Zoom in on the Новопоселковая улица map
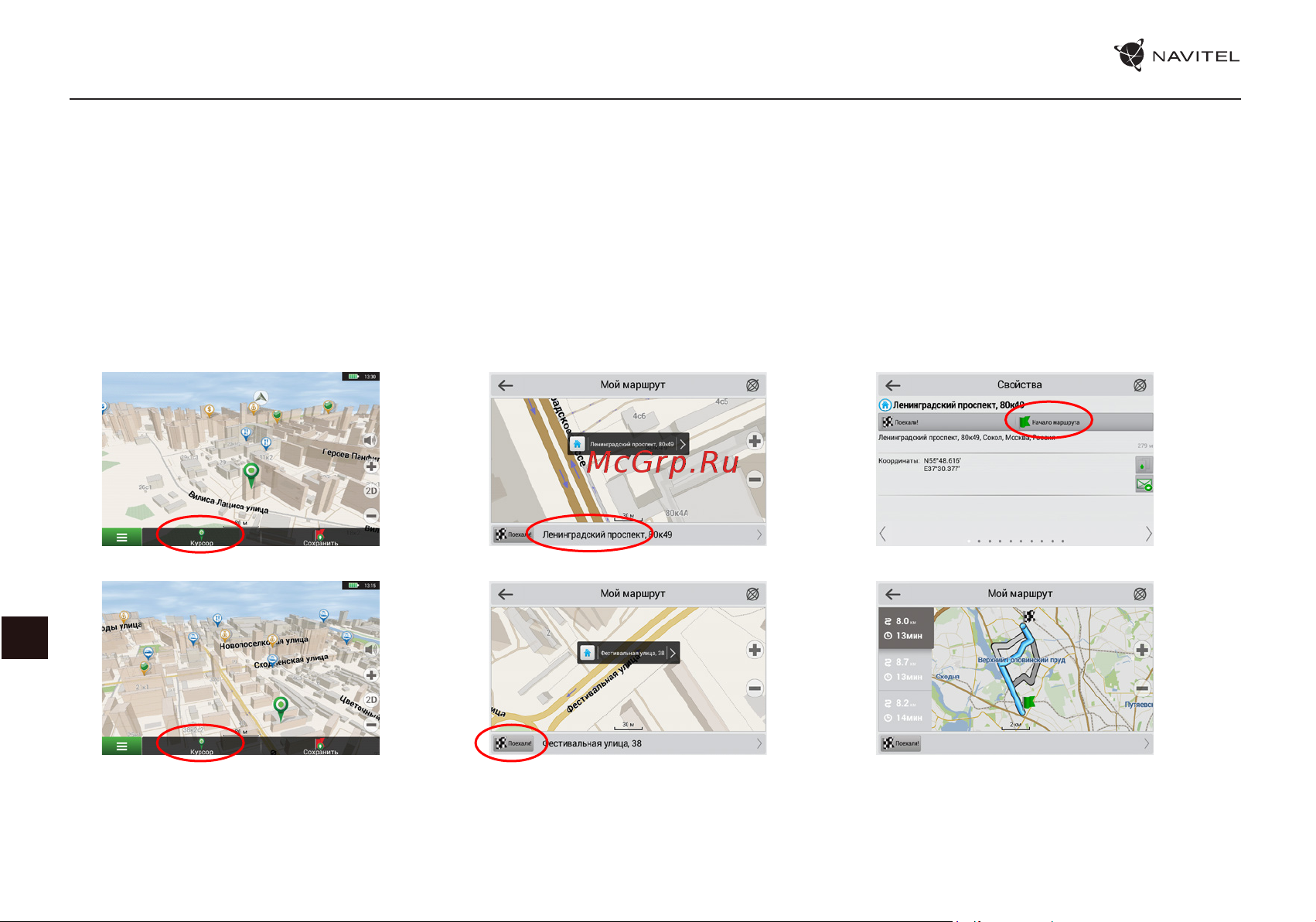1316x922 pixels. tap(371, 675)
